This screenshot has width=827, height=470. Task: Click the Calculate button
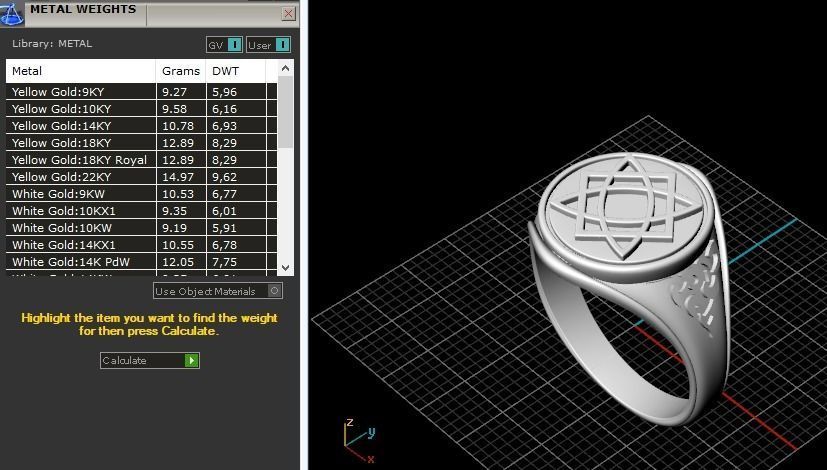pos(150,360)
